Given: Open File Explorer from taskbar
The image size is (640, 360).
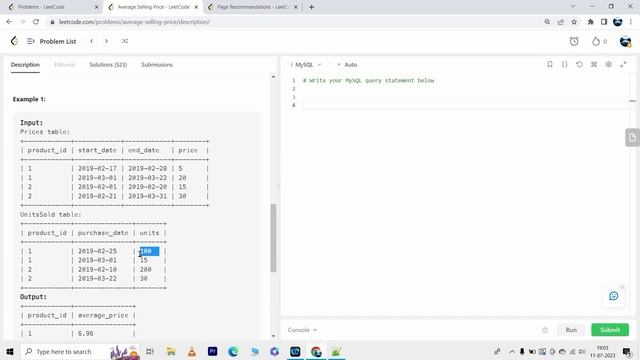Looking at the screenshot, I should click(x=171, y=351).
